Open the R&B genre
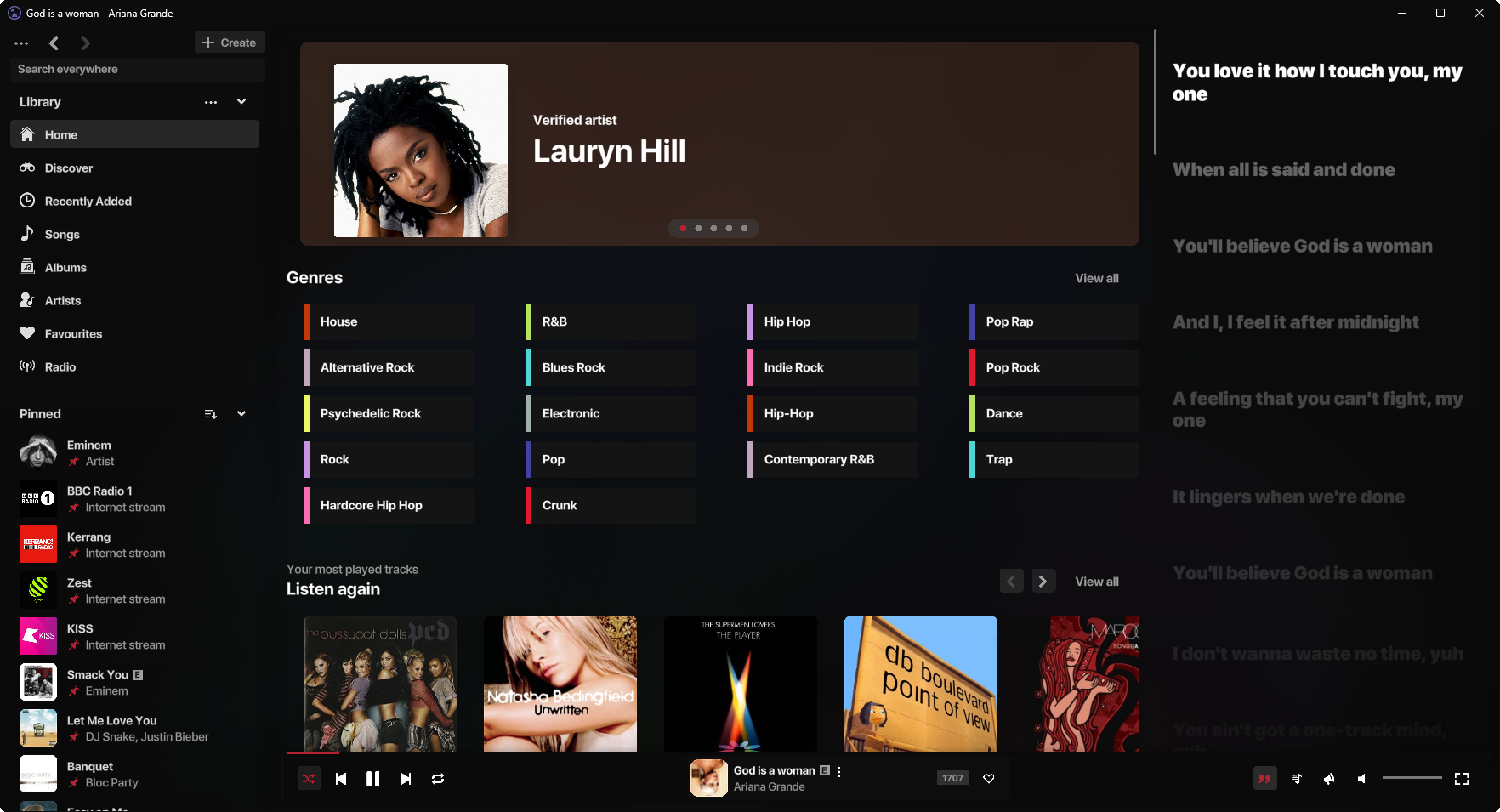This screenshot has width=1500, height=812. pos(611,321)
